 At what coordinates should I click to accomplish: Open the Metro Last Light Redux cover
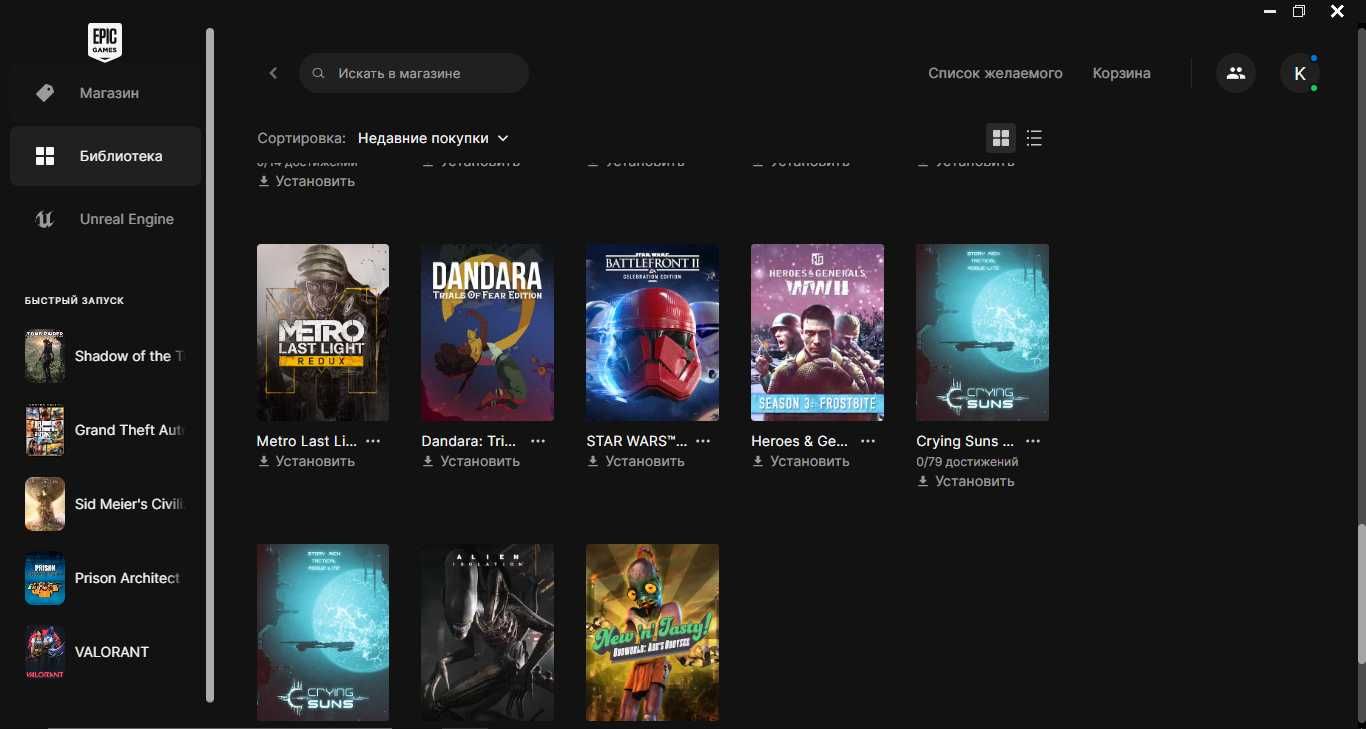click(323, 332)
